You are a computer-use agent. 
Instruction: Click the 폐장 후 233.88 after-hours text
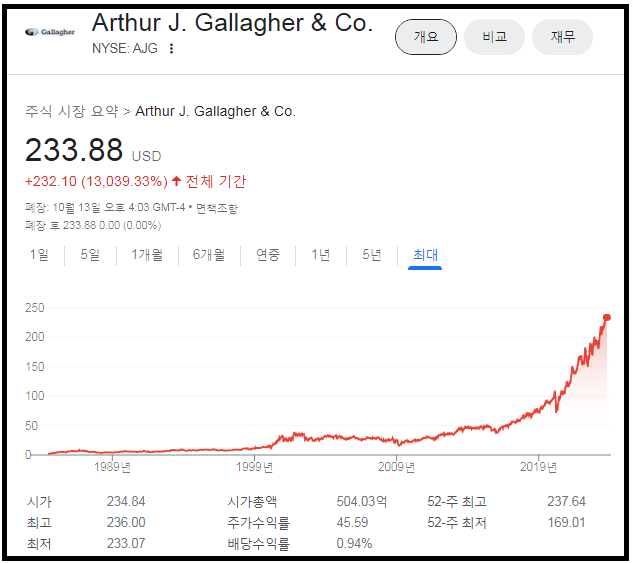[x=93, y=225]
